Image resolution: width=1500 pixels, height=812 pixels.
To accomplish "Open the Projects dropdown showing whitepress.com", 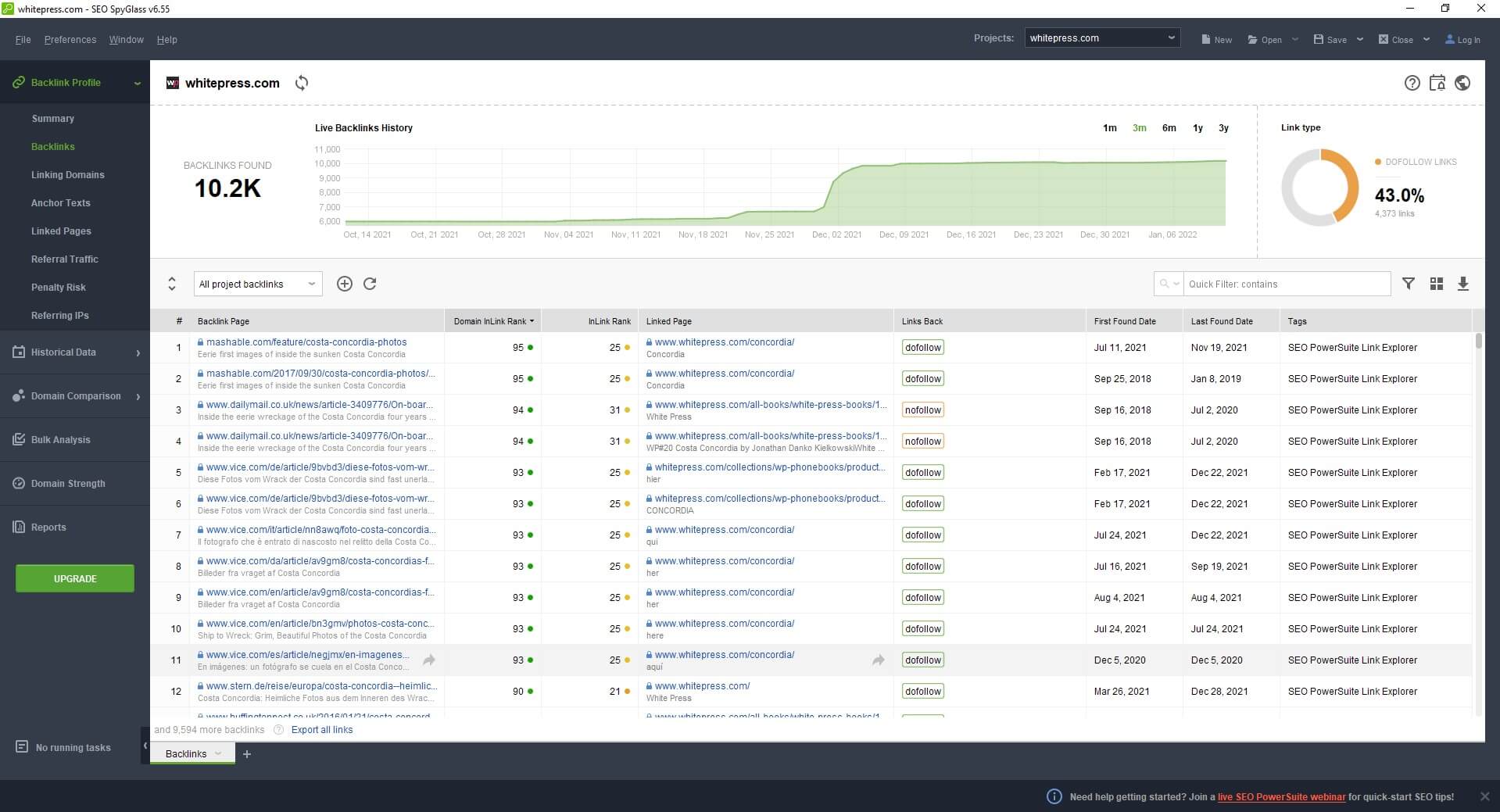I will (1102, 38).
